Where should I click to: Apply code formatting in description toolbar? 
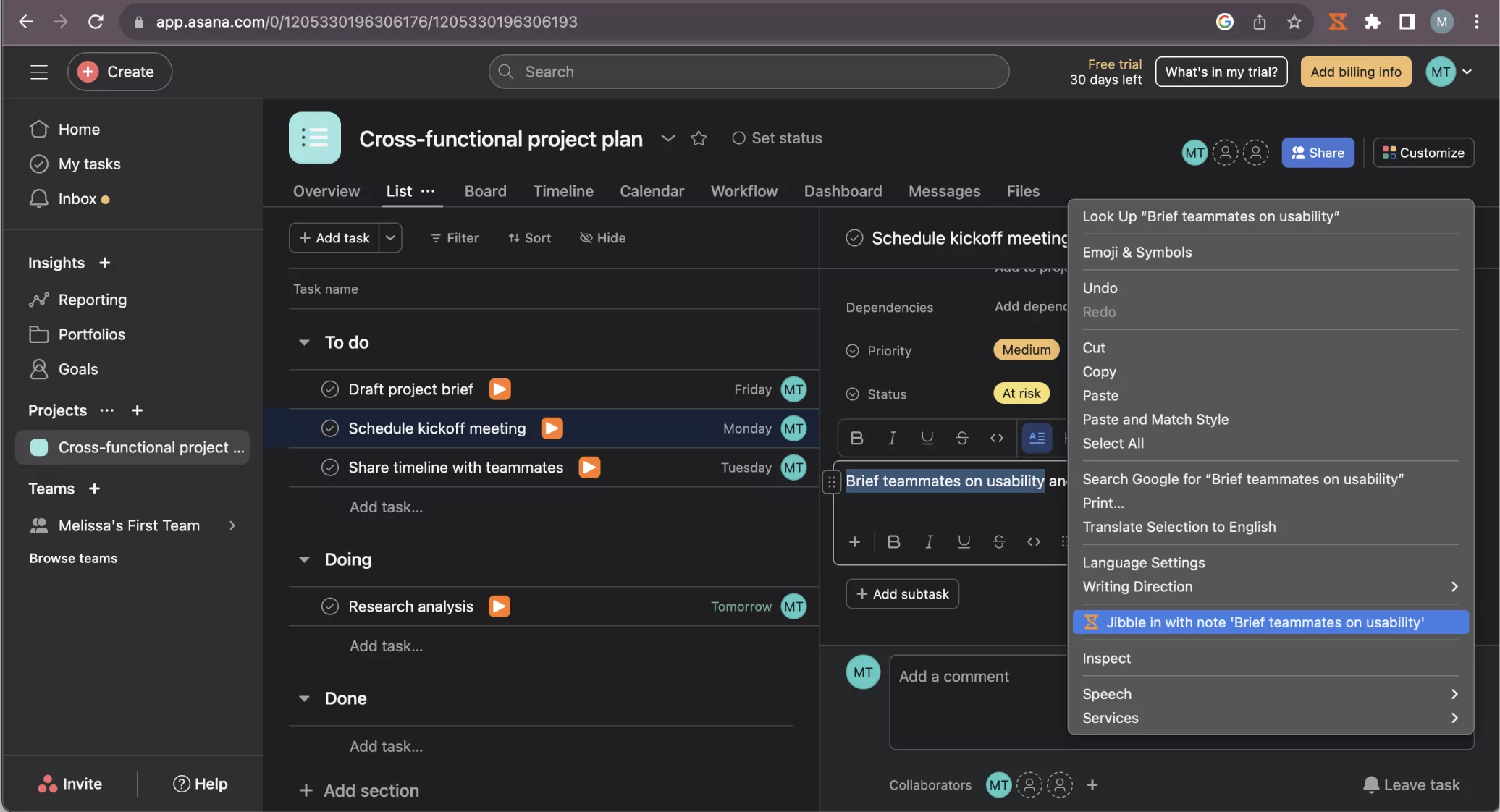(997, 438)
